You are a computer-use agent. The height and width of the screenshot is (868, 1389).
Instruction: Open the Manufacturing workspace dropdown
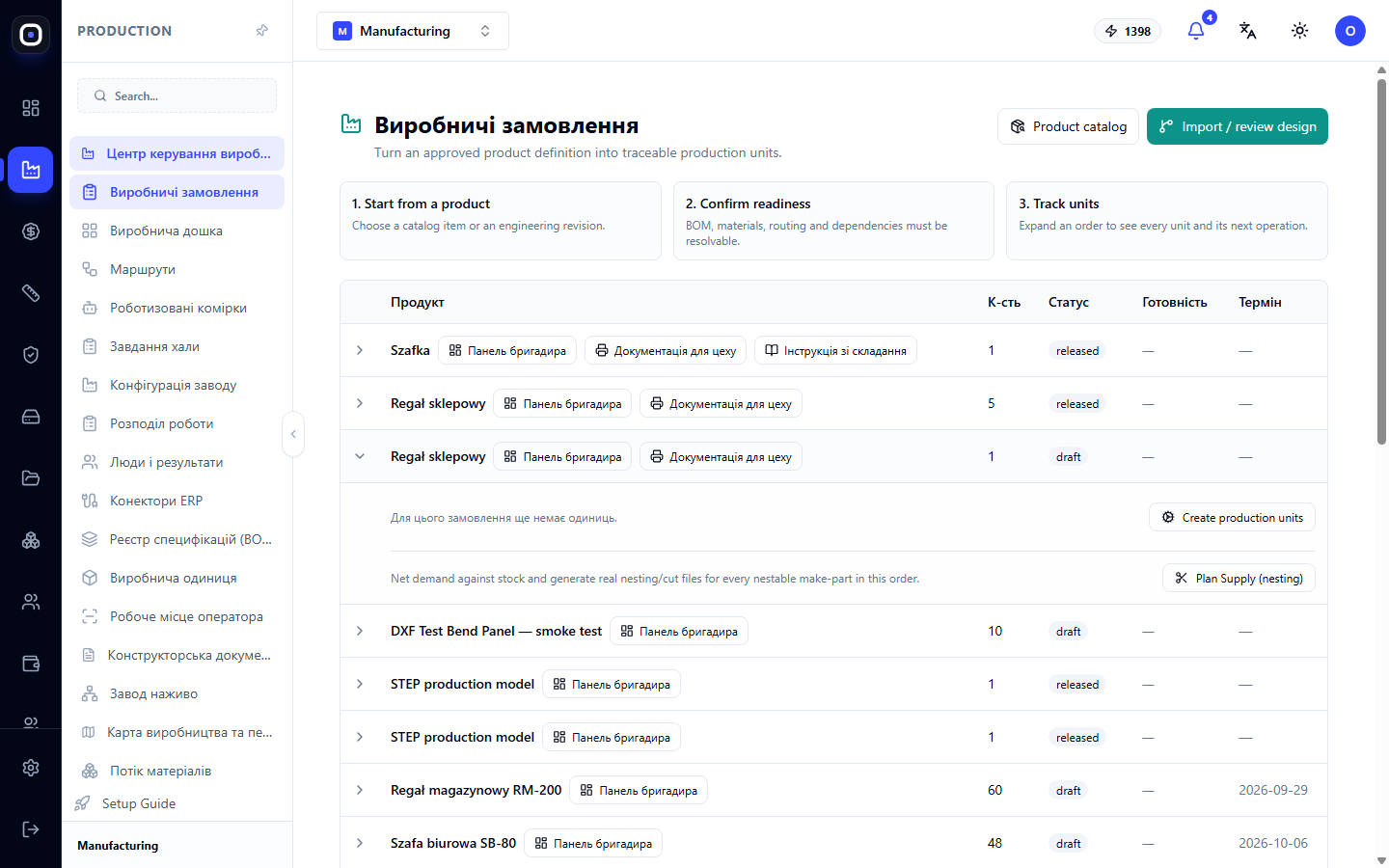[x=413, y=31]
